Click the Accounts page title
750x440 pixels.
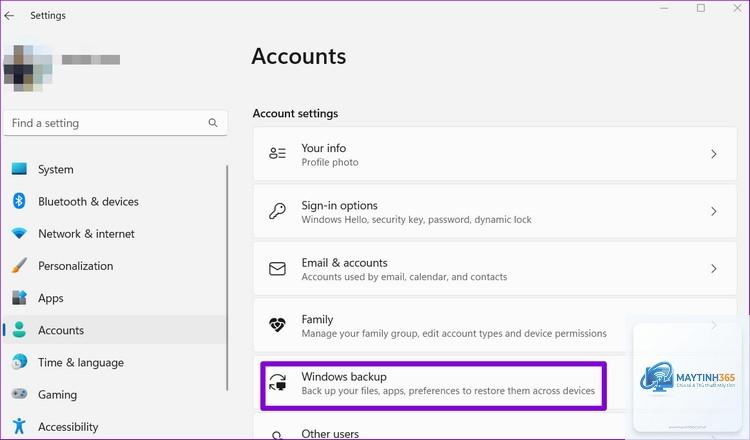(x=298, y=56)
